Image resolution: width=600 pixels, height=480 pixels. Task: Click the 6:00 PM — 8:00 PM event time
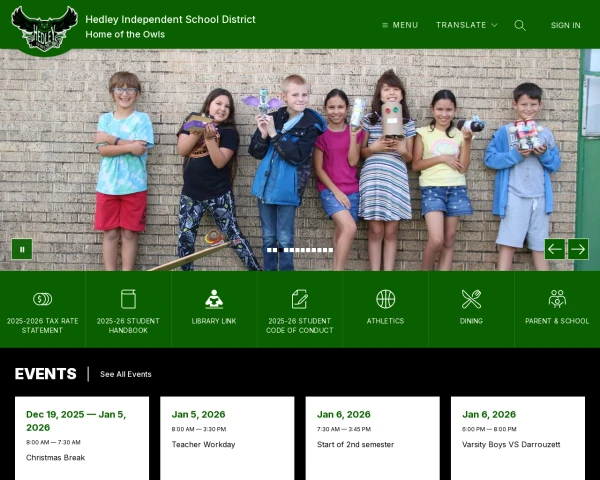coord(489,429)
